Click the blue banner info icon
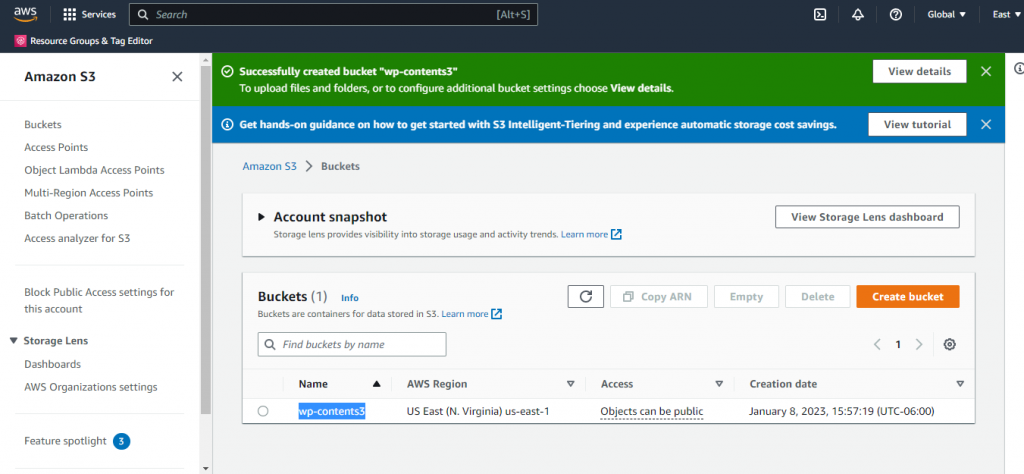 click(227, 124)
